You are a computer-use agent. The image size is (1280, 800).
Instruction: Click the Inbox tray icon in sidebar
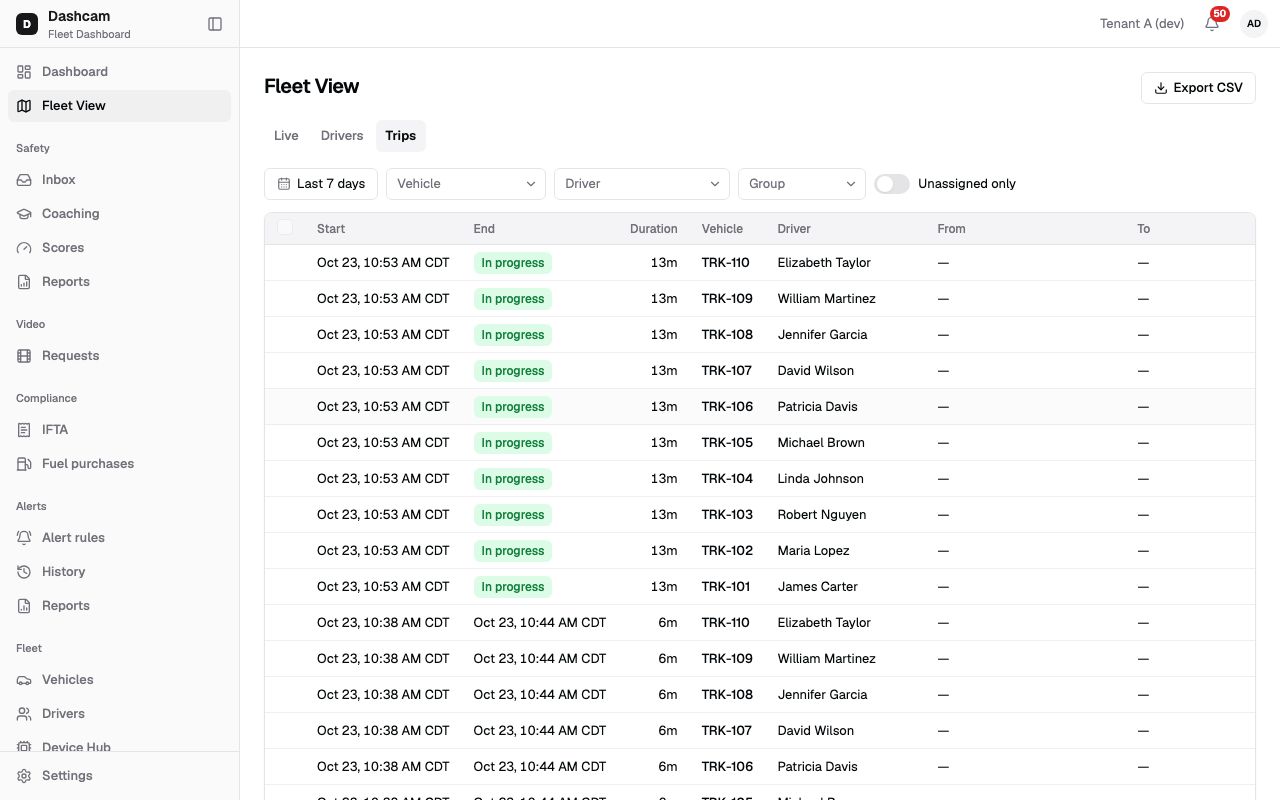pos(24,180)
